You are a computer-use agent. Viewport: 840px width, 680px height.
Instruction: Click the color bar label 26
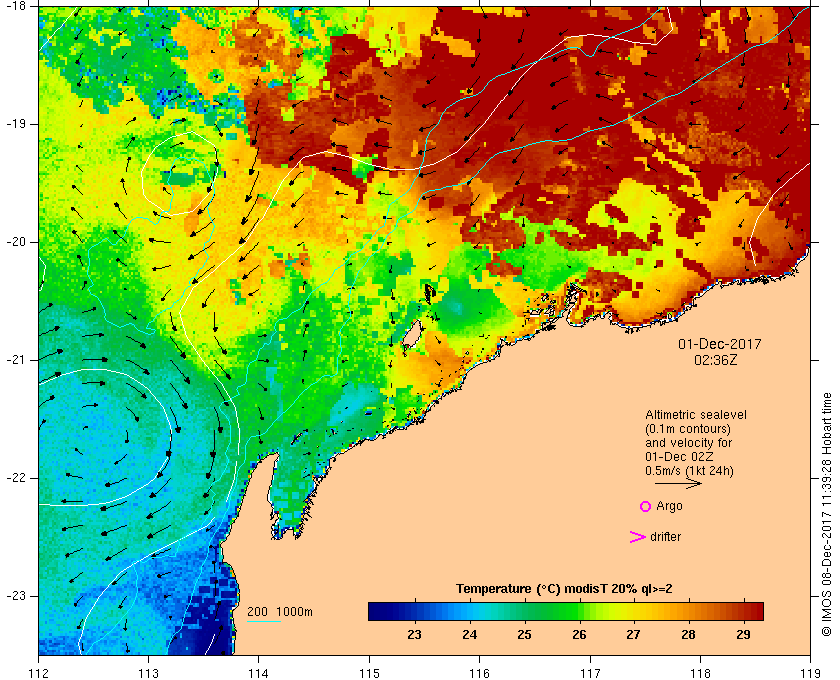pos(579,635)
